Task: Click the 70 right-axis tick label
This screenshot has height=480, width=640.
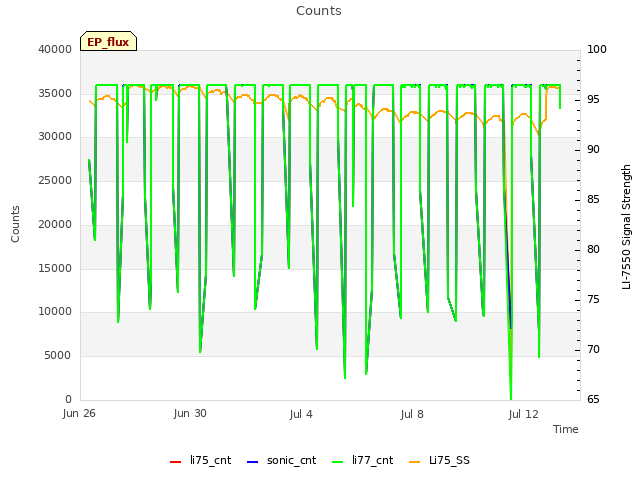Action: point(593,349)
